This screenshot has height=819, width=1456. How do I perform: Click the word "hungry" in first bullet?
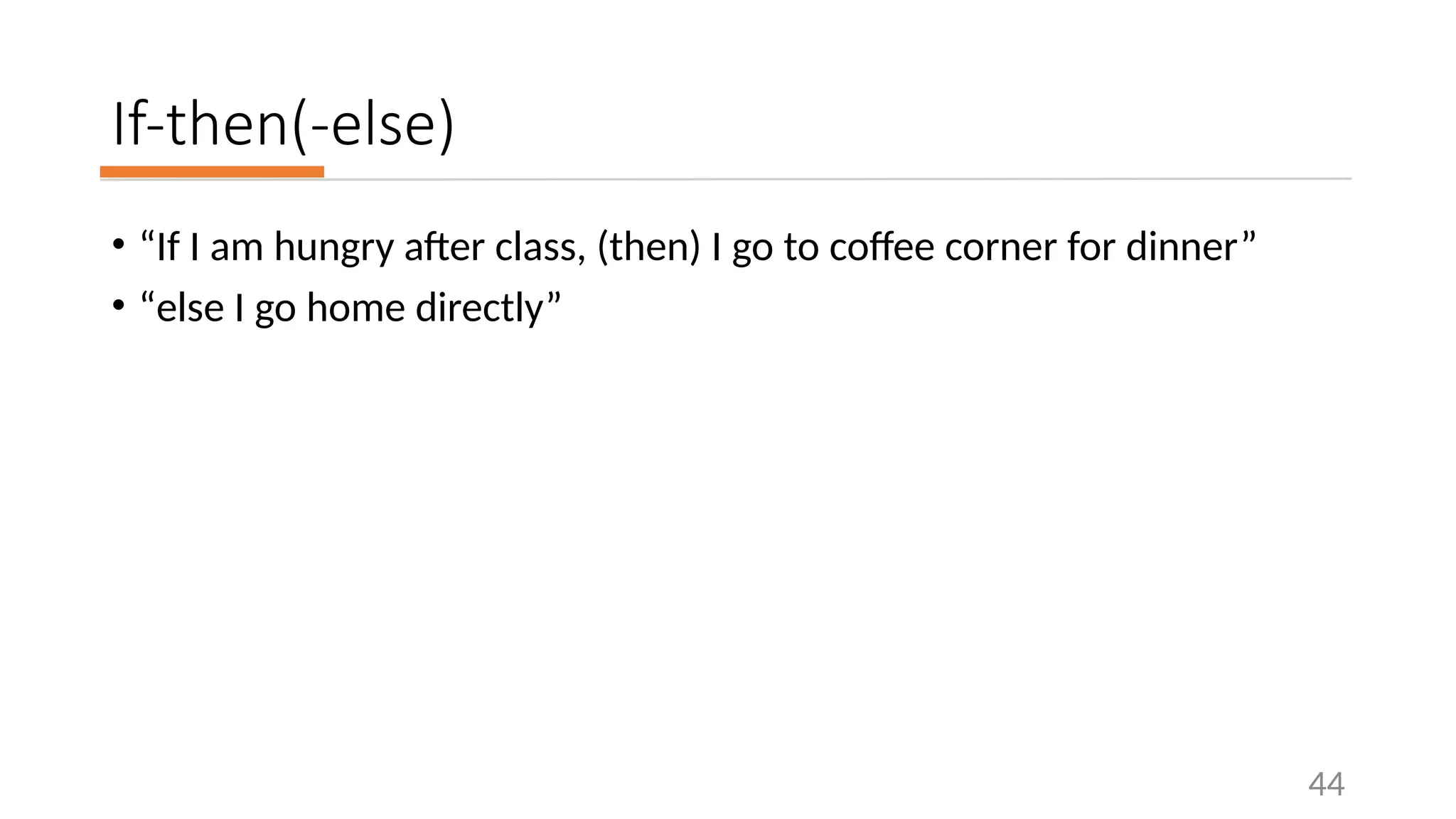pos(333,248)
